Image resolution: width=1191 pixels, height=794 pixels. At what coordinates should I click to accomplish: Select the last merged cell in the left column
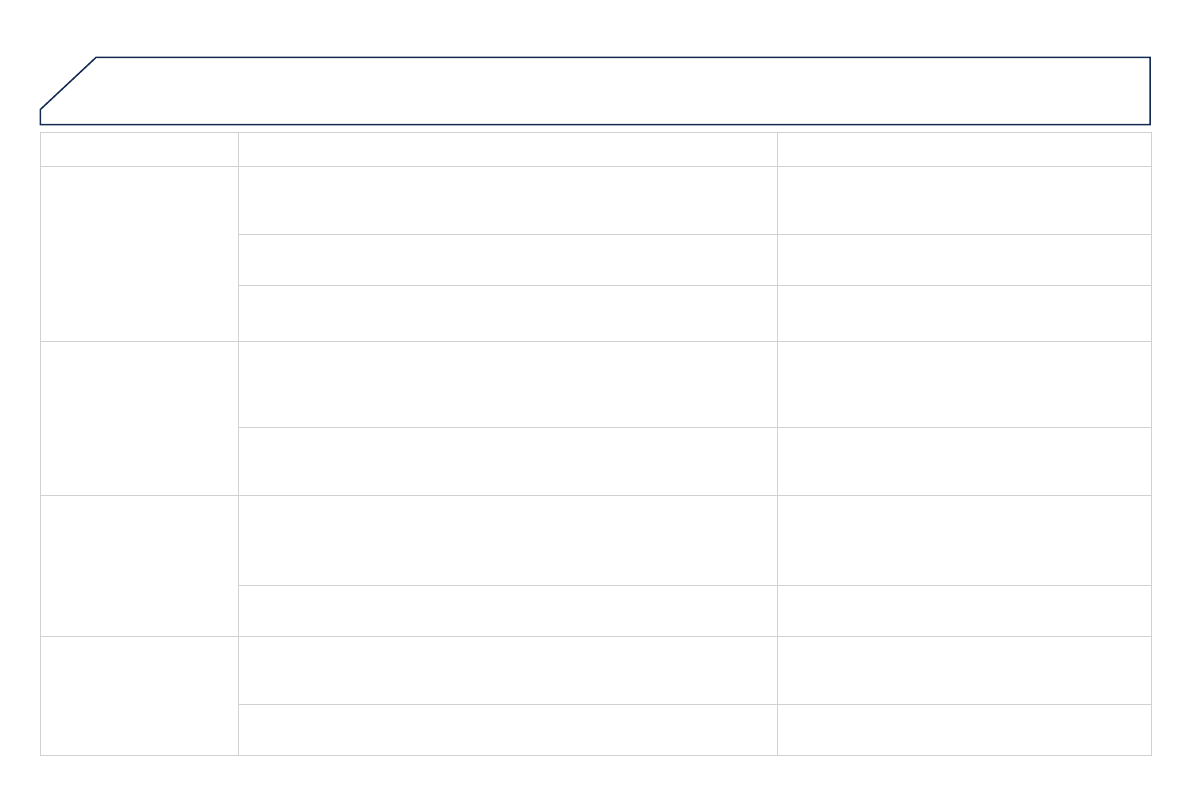click(139, 695)
